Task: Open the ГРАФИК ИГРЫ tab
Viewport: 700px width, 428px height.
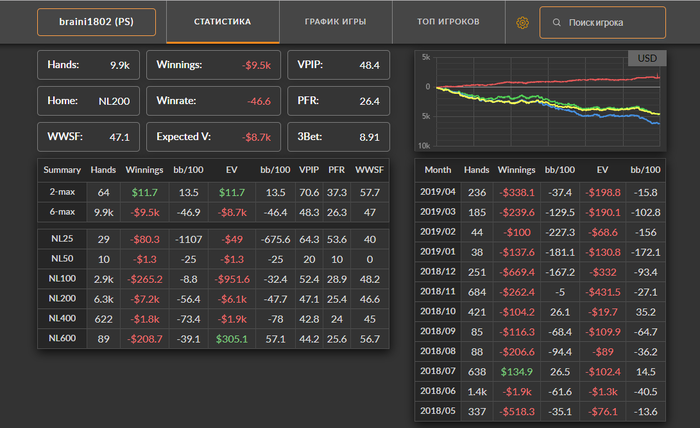Action: pyautogui.click(x=335, y=22)
